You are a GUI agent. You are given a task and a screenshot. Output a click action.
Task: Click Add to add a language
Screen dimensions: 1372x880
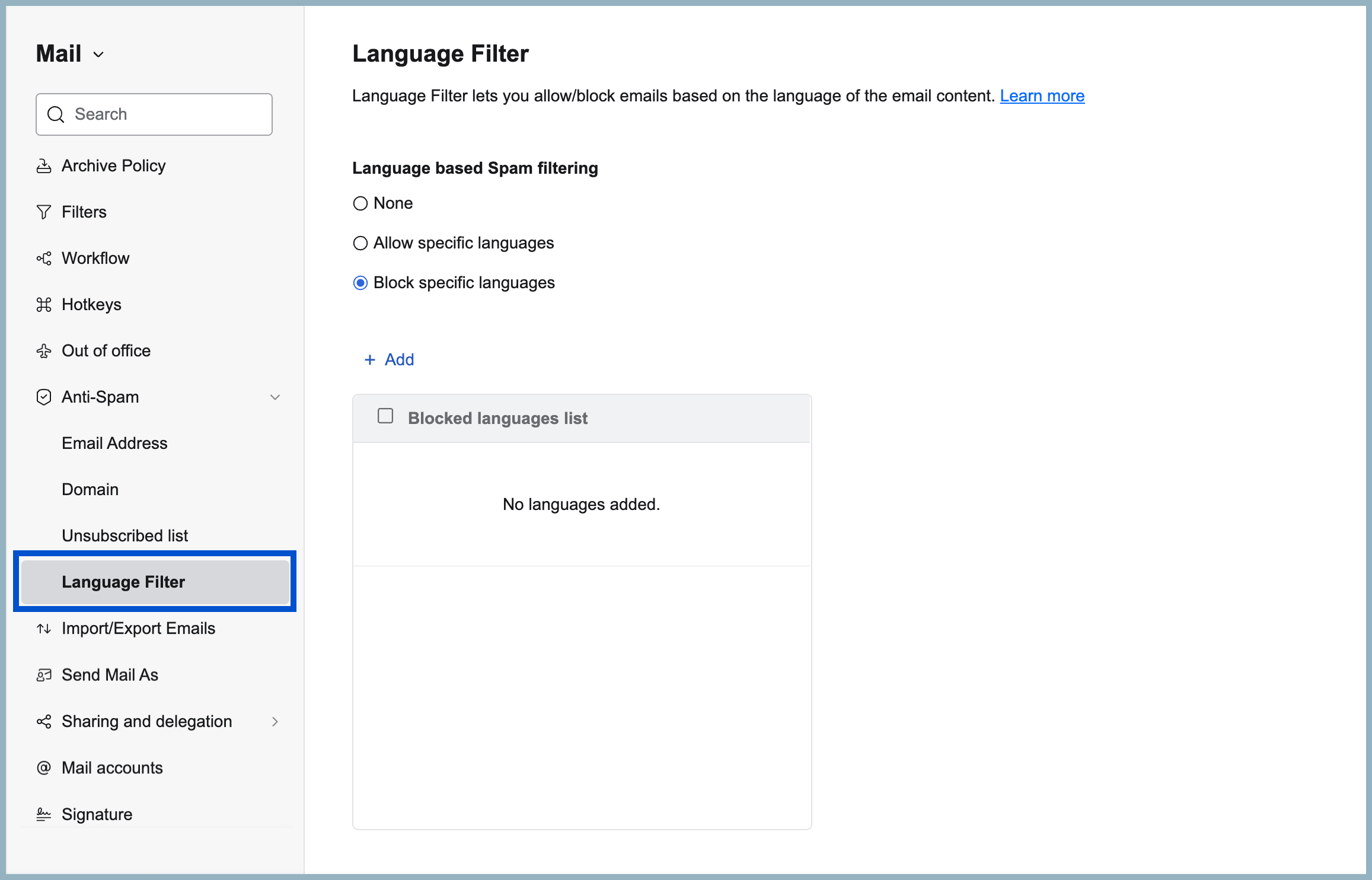(x=389, y=360)
